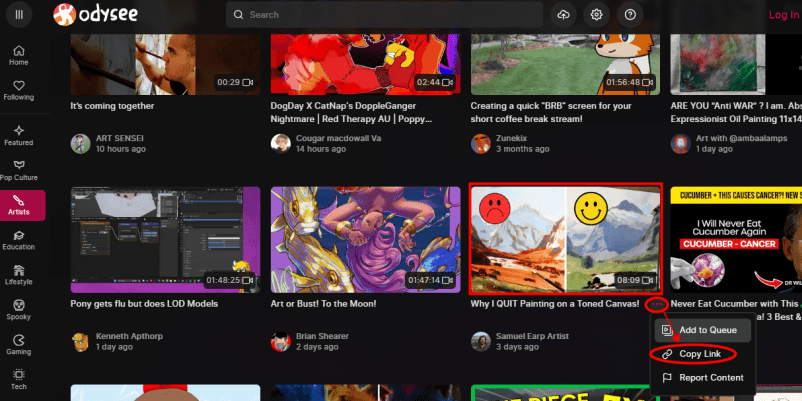This screenshot has height=401, width=802.
Task: Click the upload cloud icon
Action: (x=564, y=15)
